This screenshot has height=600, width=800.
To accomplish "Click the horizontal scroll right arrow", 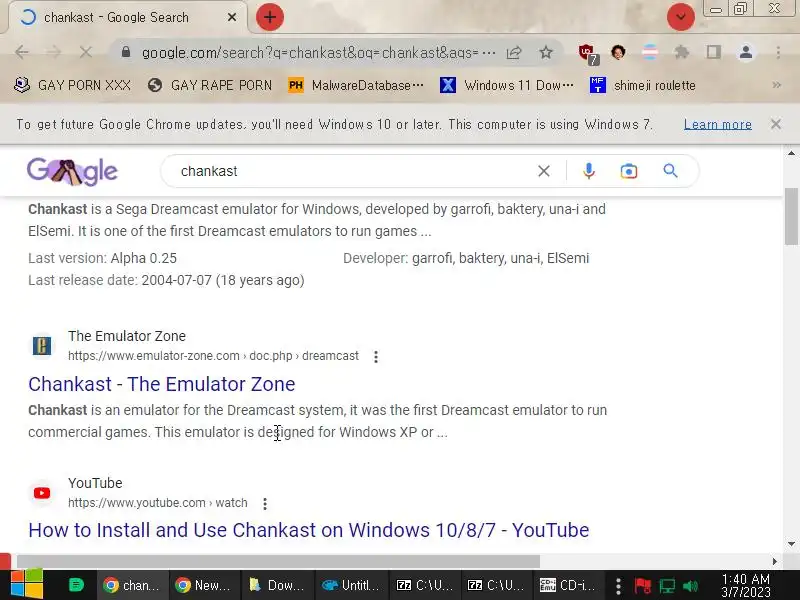I will pyautogui.click(x=774, y=561).
